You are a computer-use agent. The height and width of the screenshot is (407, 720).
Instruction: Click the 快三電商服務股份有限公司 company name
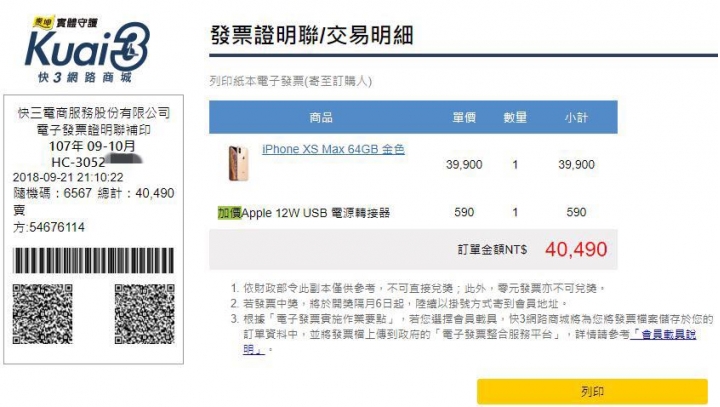click(94, 113)
